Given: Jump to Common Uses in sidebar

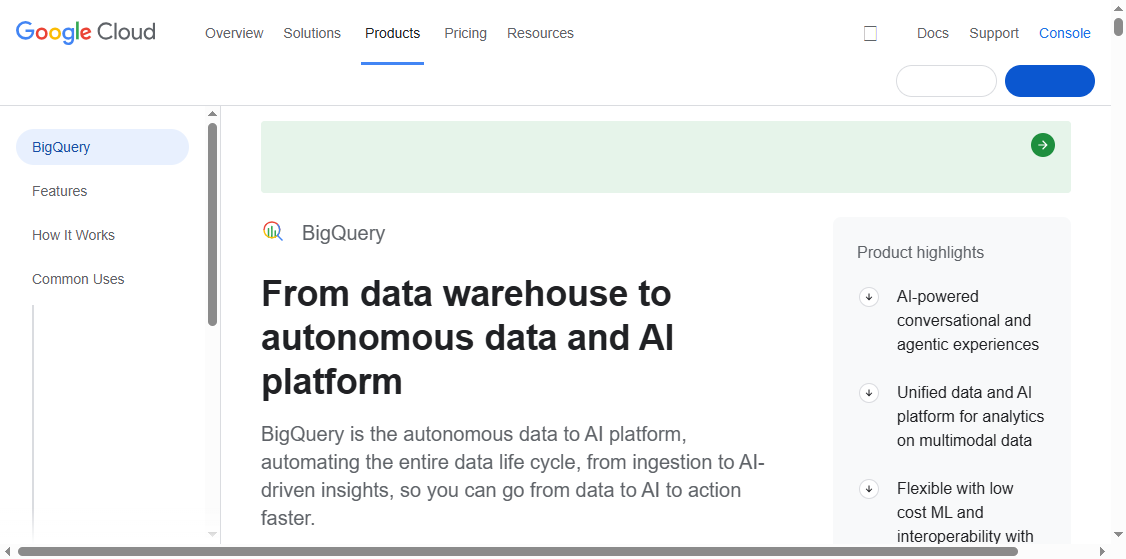Looking at the screenshot, I should pos(78,279).
